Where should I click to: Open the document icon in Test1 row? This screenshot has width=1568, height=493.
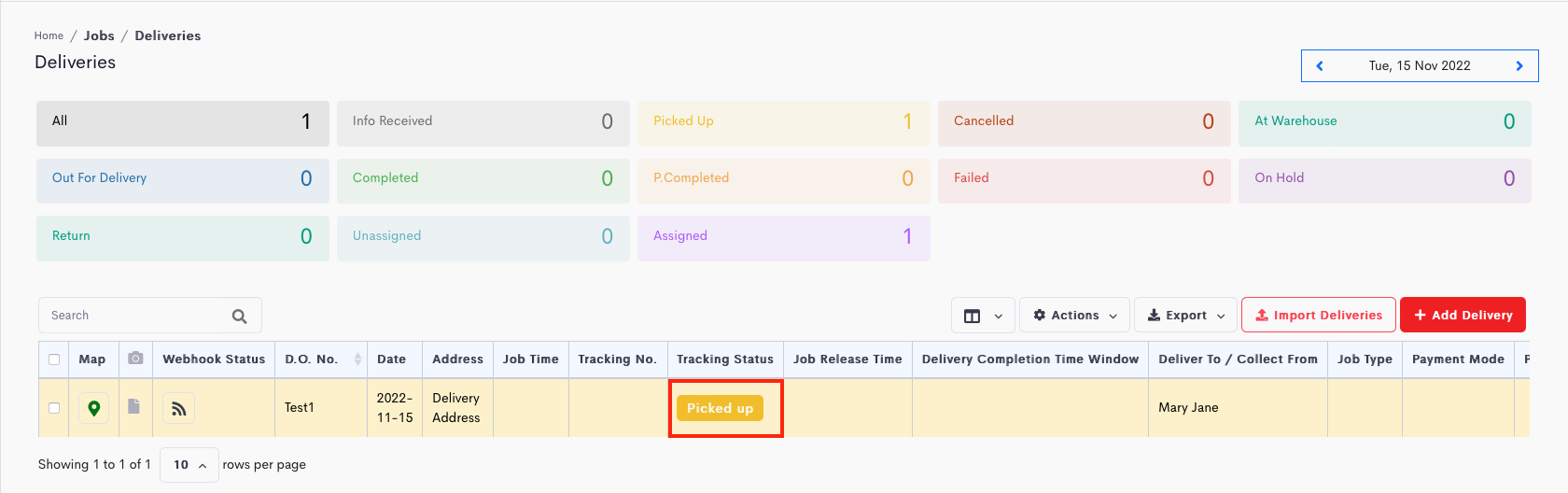(134, 406)
